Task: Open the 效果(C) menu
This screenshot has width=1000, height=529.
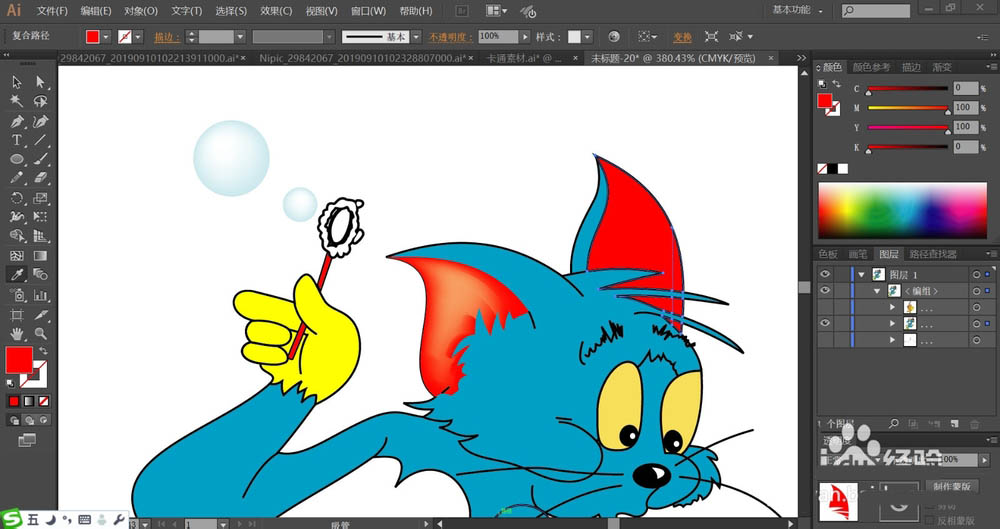Action: click(x=276, y=11)
